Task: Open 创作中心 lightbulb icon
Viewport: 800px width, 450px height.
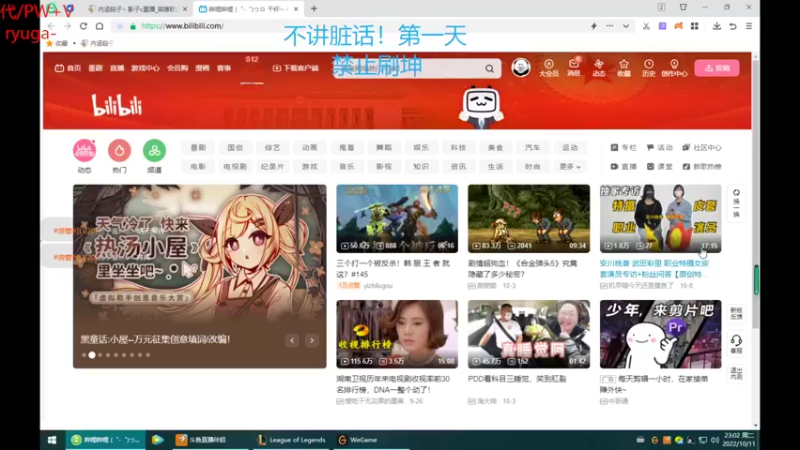Action: [x=674, y=68]
